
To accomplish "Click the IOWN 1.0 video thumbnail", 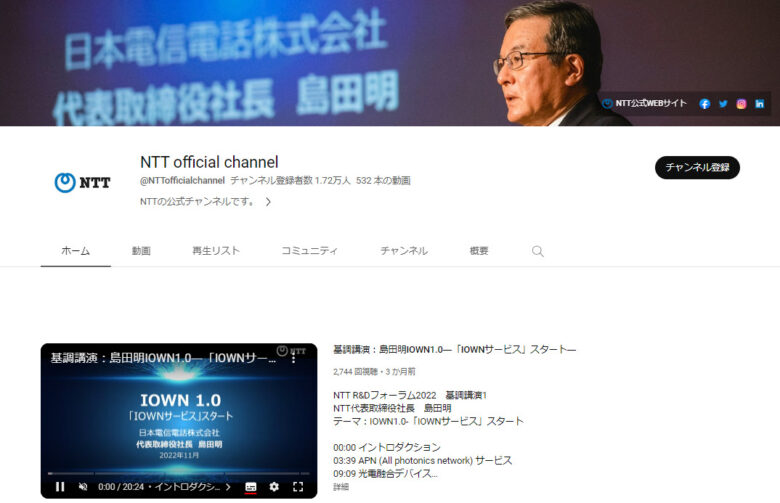I will tap(179, 420).
